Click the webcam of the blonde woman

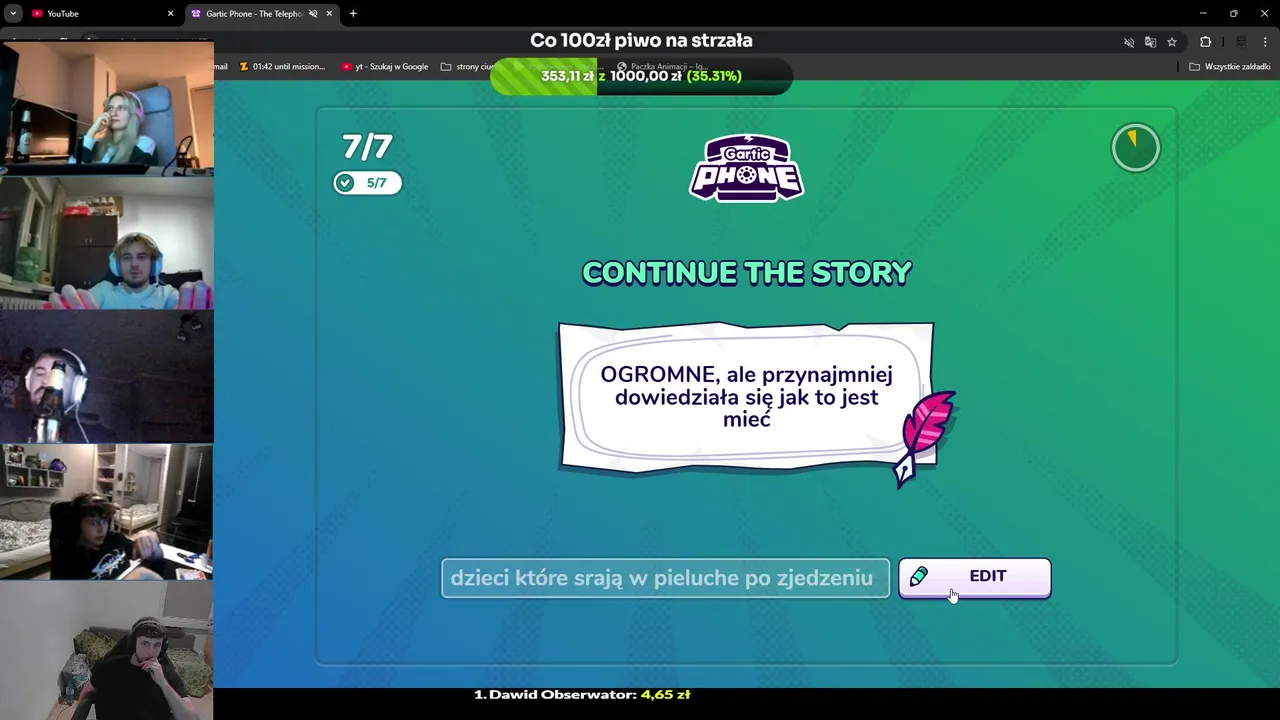(107, 108)
